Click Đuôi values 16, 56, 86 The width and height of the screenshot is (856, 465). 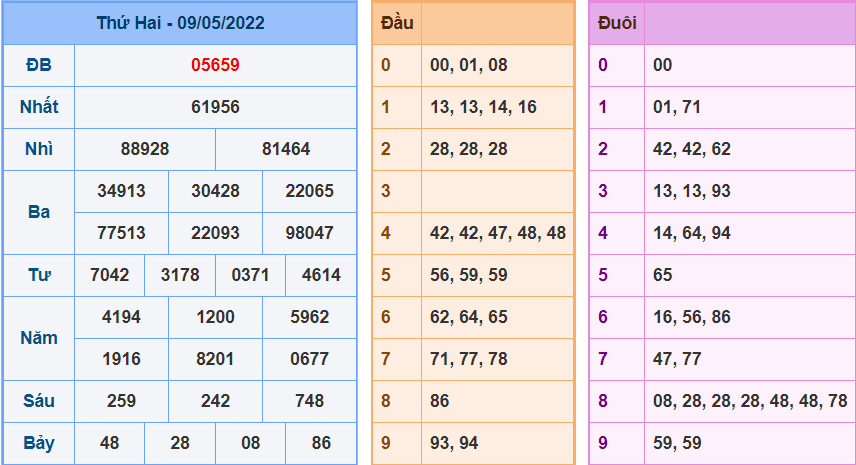692,317
